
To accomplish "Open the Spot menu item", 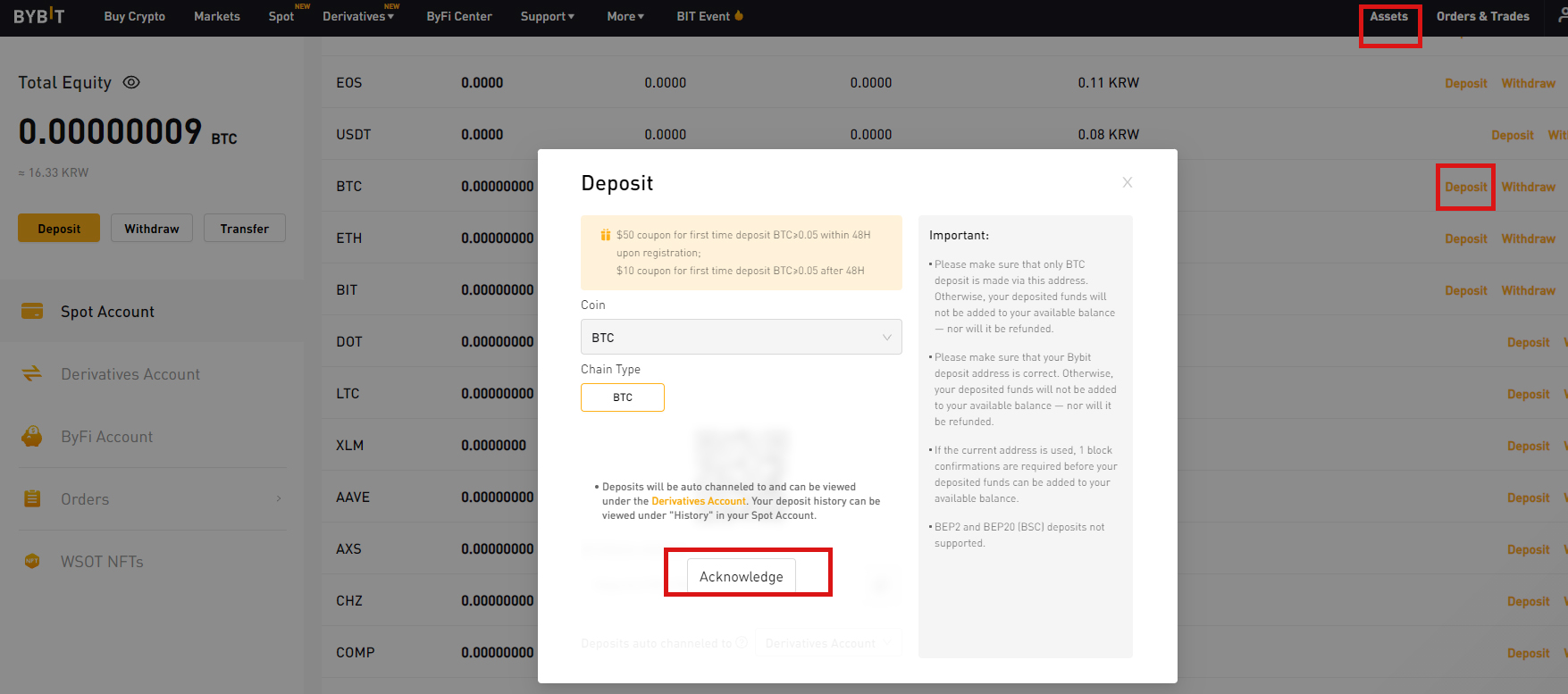I will 281,16.
